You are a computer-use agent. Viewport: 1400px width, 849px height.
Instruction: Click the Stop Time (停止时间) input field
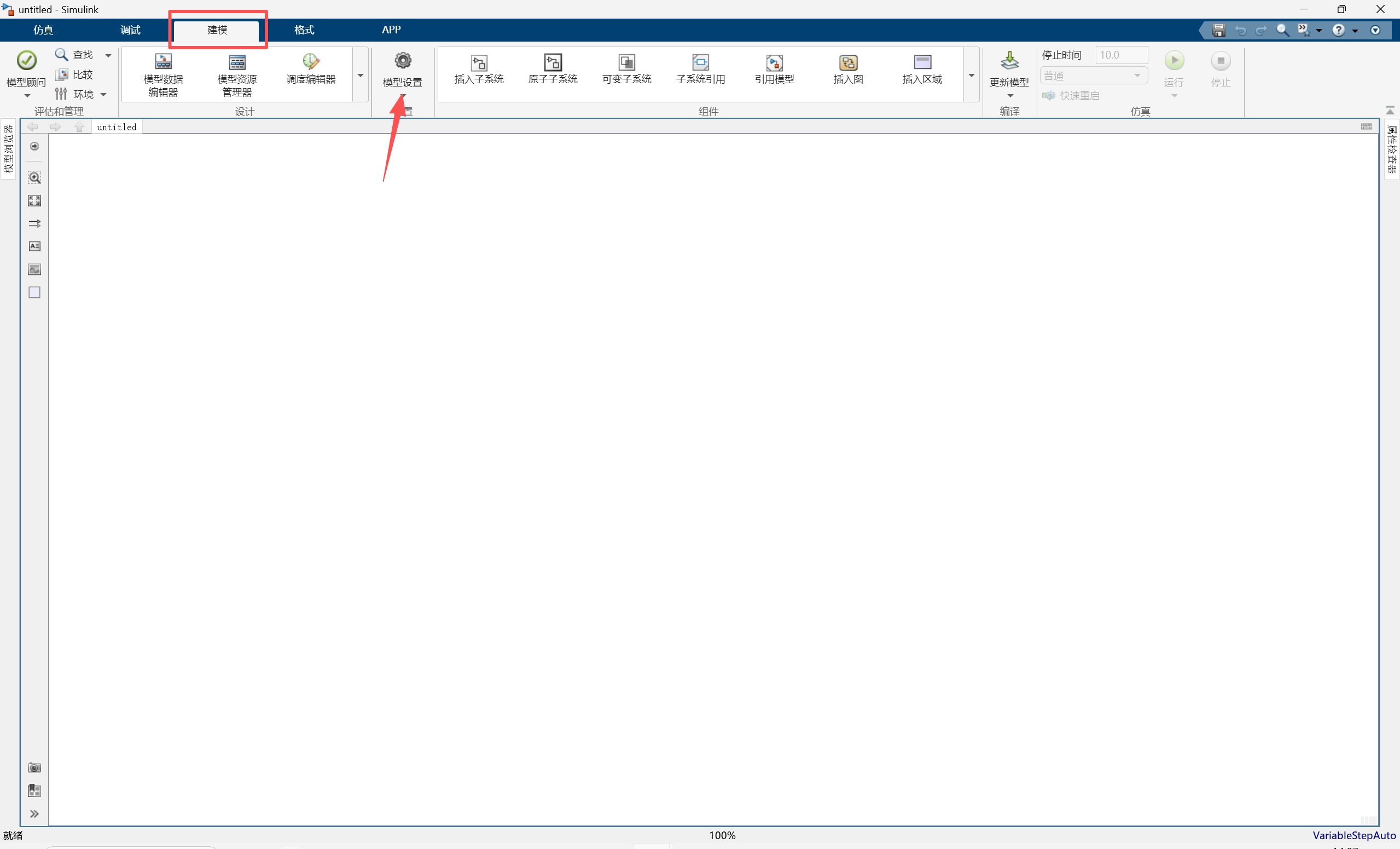pos(1121,55)
